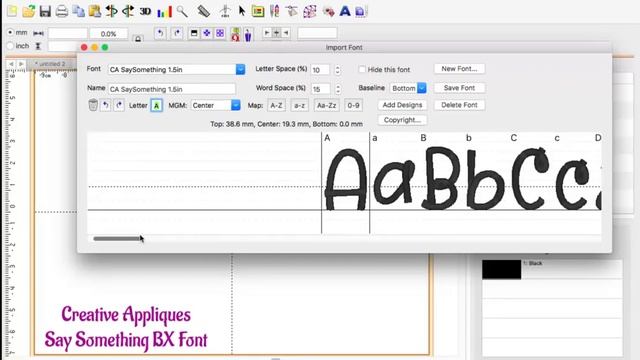Click the 0-9 map button
Image resolution: width=640 pixels, height=360 pixels.
click(353, 105)
